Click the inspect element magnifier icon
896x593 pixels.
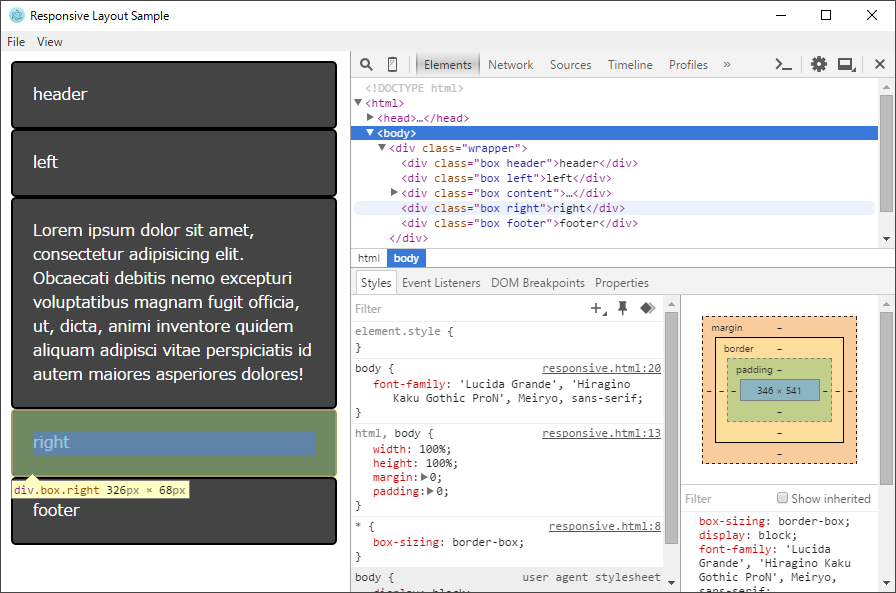click(x=366, y=65)
